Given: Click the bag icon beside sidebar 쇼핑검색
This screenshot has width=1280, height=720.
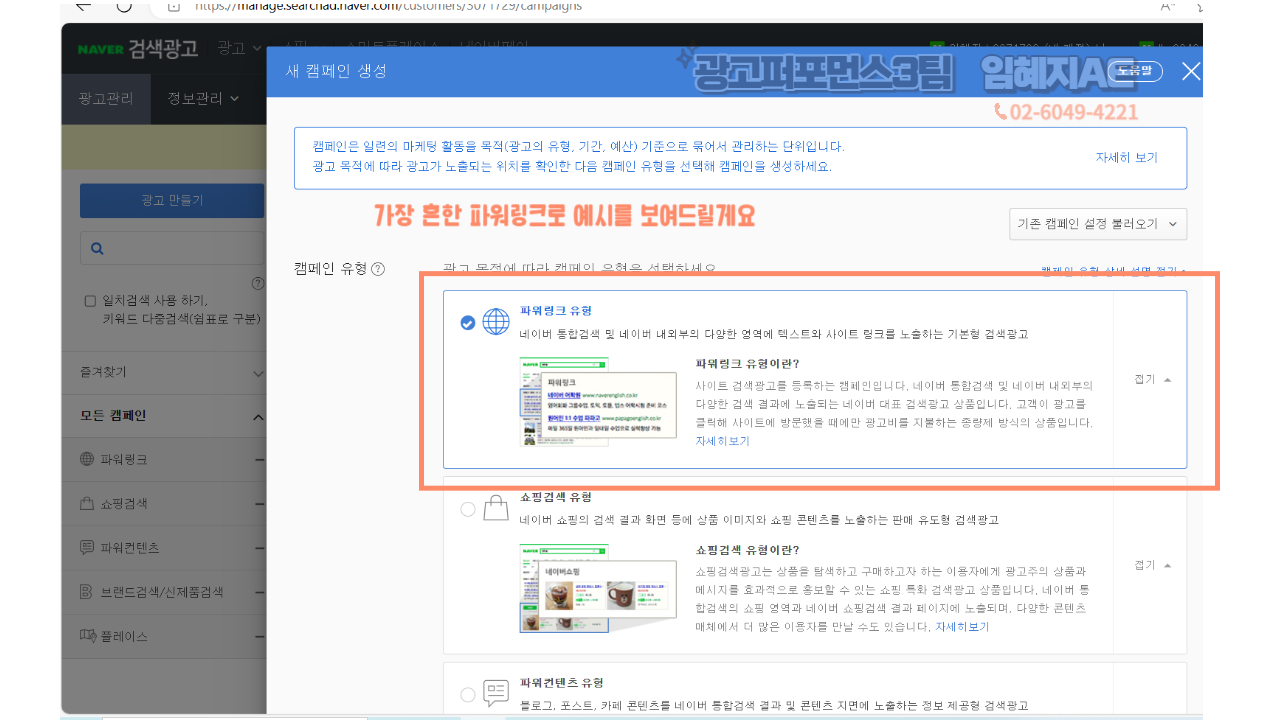Looking at the screenshot, I should 87,503.
